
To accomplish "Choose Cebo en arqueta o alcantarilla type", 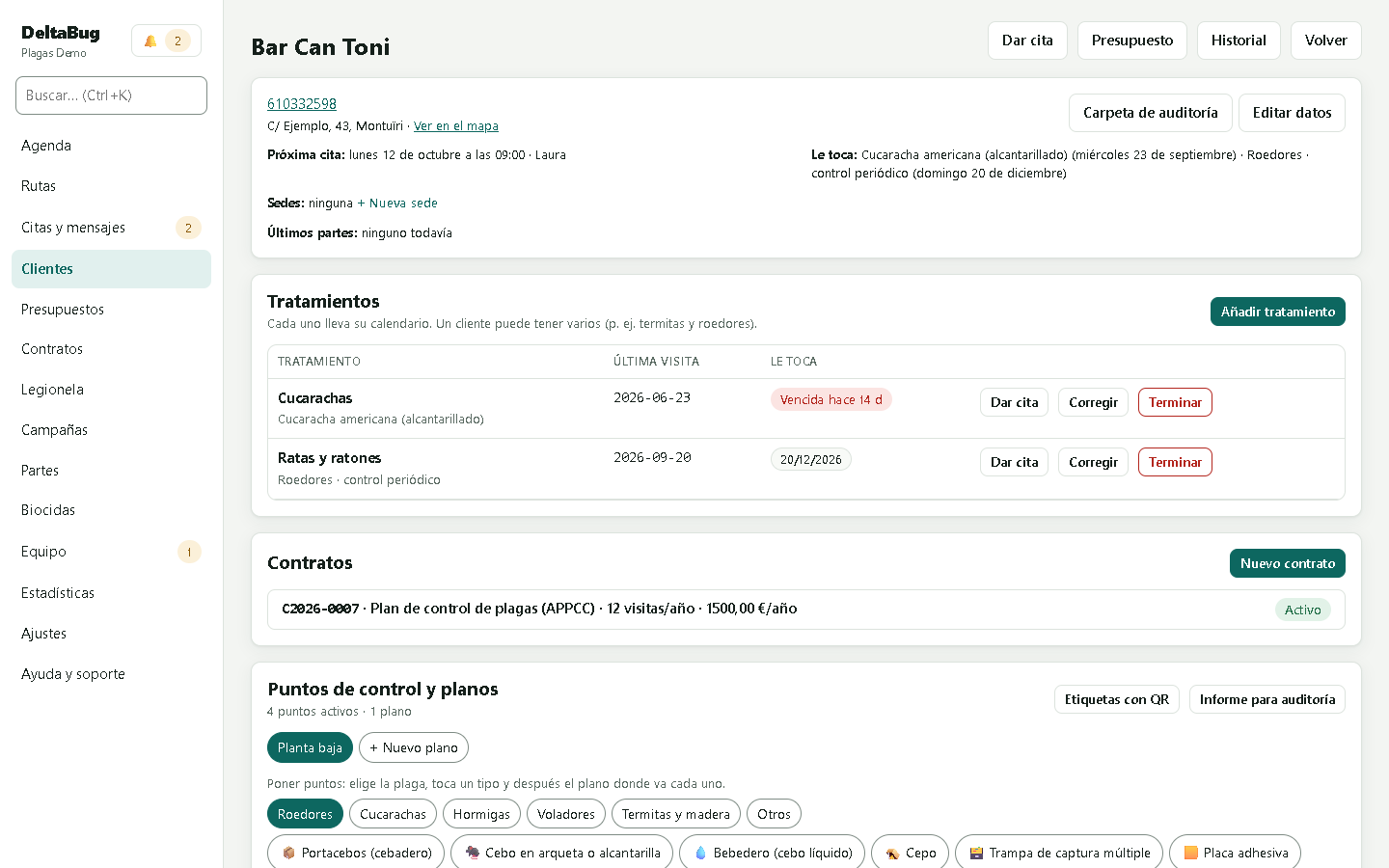I will 561,853.
